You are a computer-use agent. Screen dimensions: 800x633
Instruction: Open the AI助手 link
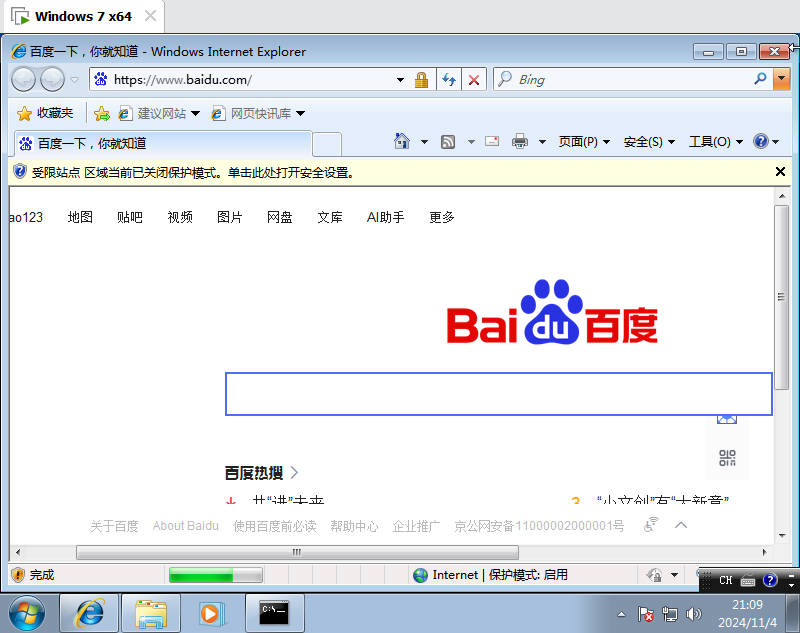385,217
